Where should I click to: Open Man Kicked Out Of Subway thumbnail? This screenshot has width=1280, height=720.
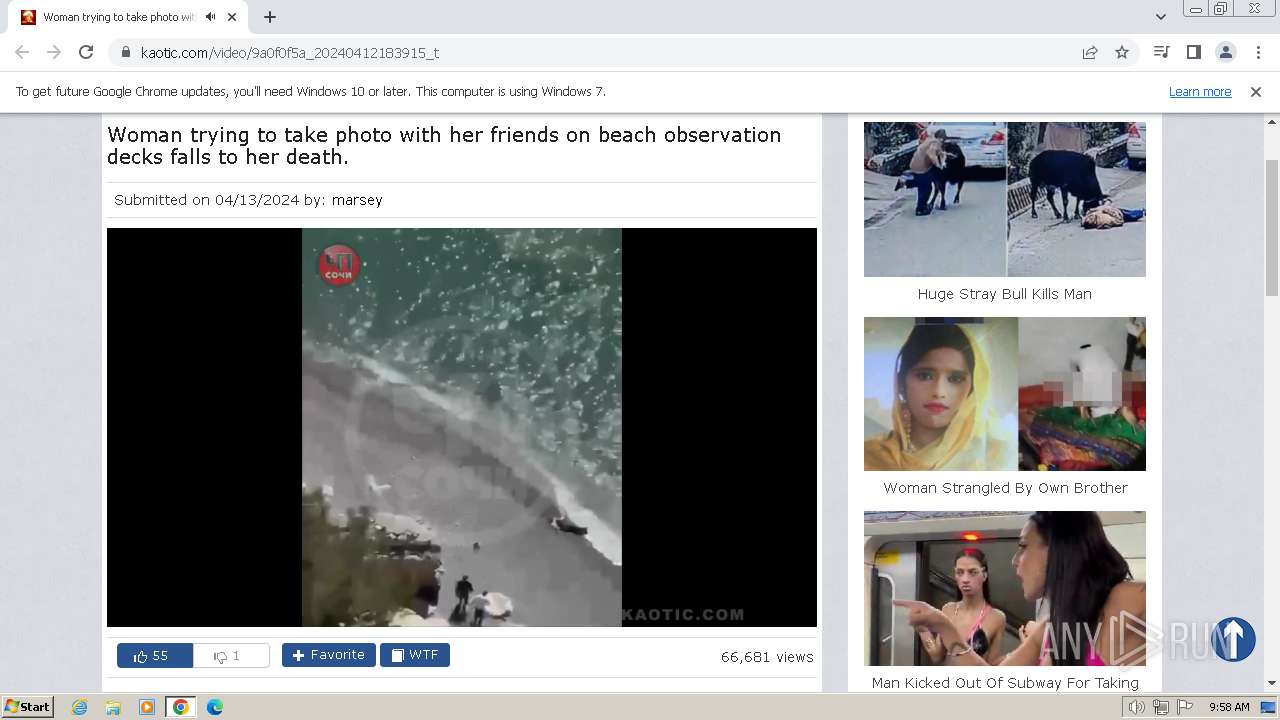[1005, 588]
